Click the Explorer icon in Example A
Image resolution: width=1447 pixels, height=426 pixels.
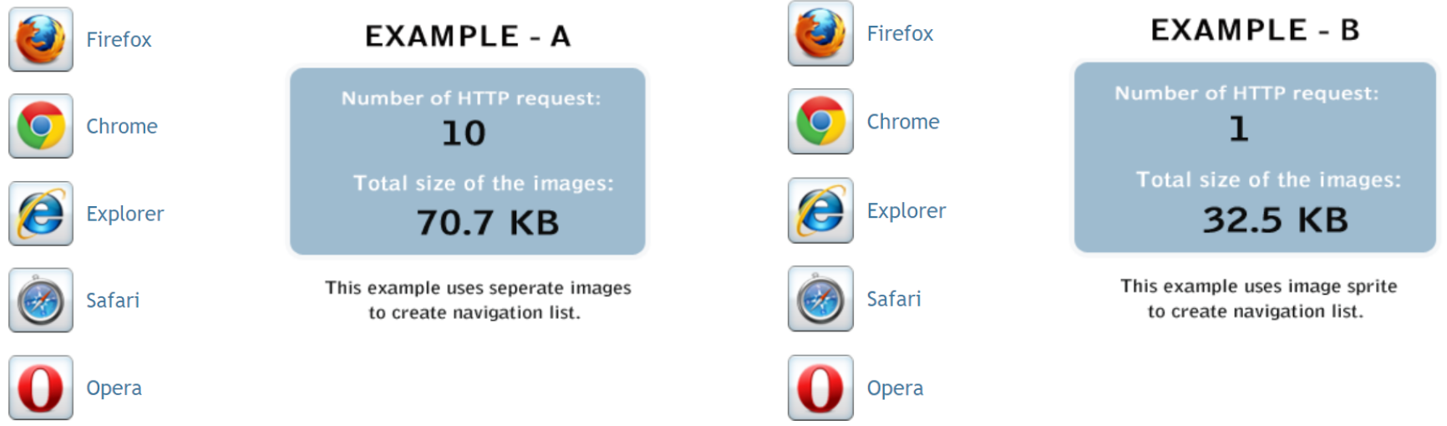pos(41,213)
